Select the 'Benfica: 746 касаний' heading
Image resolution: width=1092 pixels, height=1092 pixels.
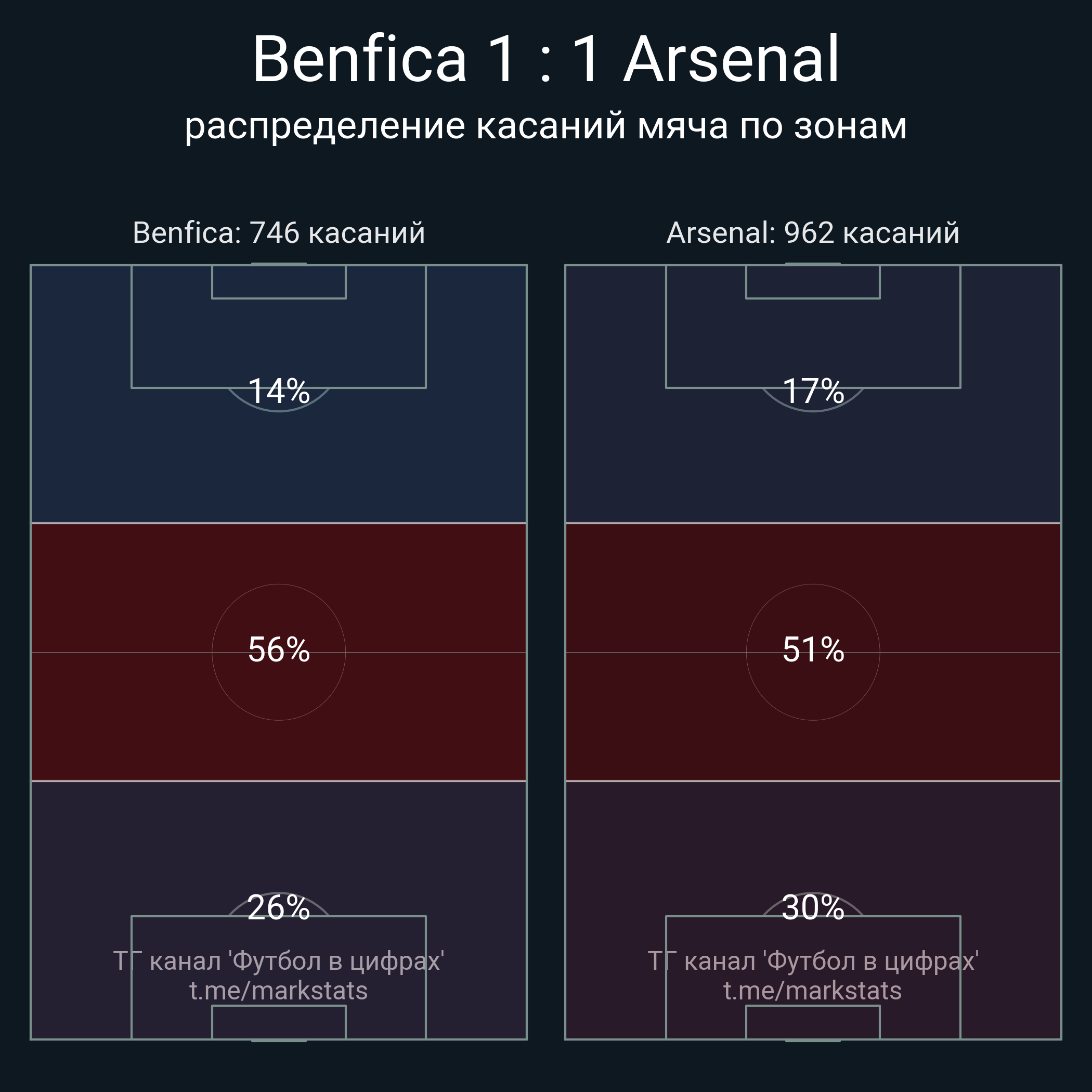click(x=279, y=233)
